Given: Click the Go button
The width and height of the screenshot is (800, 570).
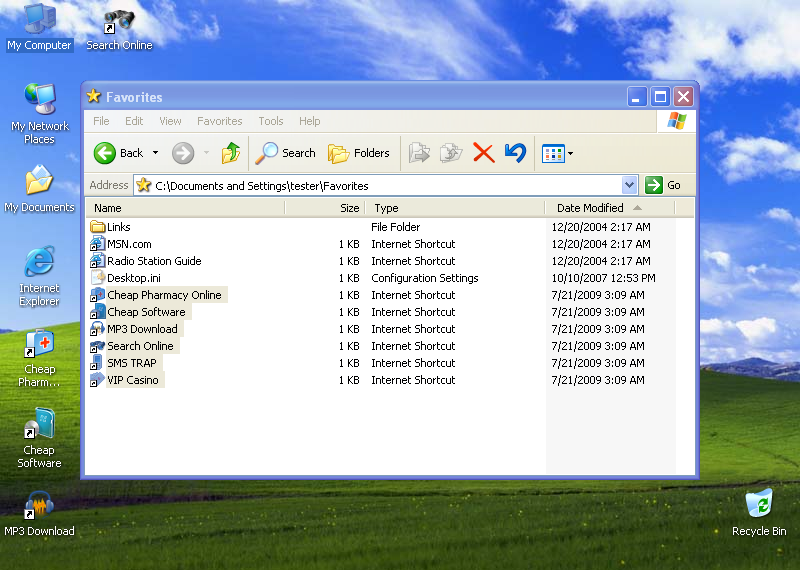Looking at the screenshot, I should pyautogui.click(x=663, y=185).
